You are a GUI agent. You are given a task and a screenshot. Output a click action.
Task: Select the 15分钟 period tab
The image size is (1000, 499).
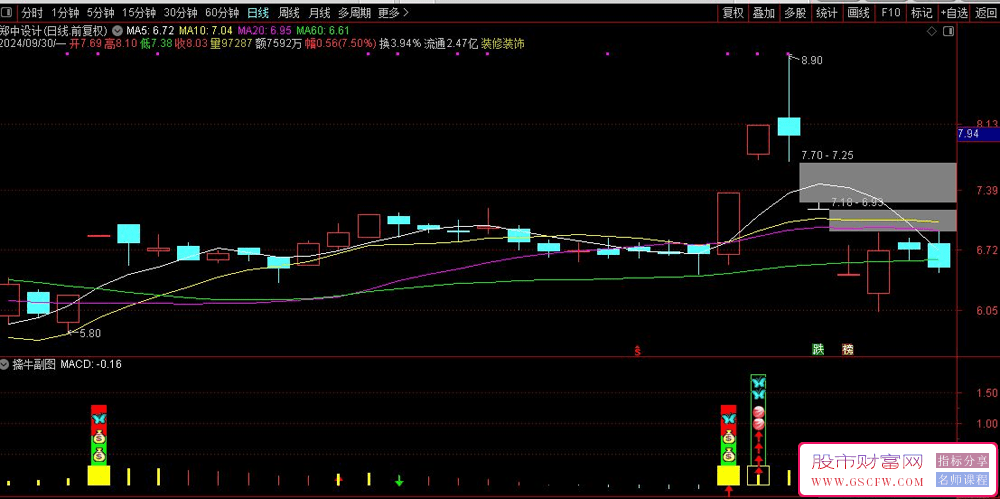pos(138,12)
